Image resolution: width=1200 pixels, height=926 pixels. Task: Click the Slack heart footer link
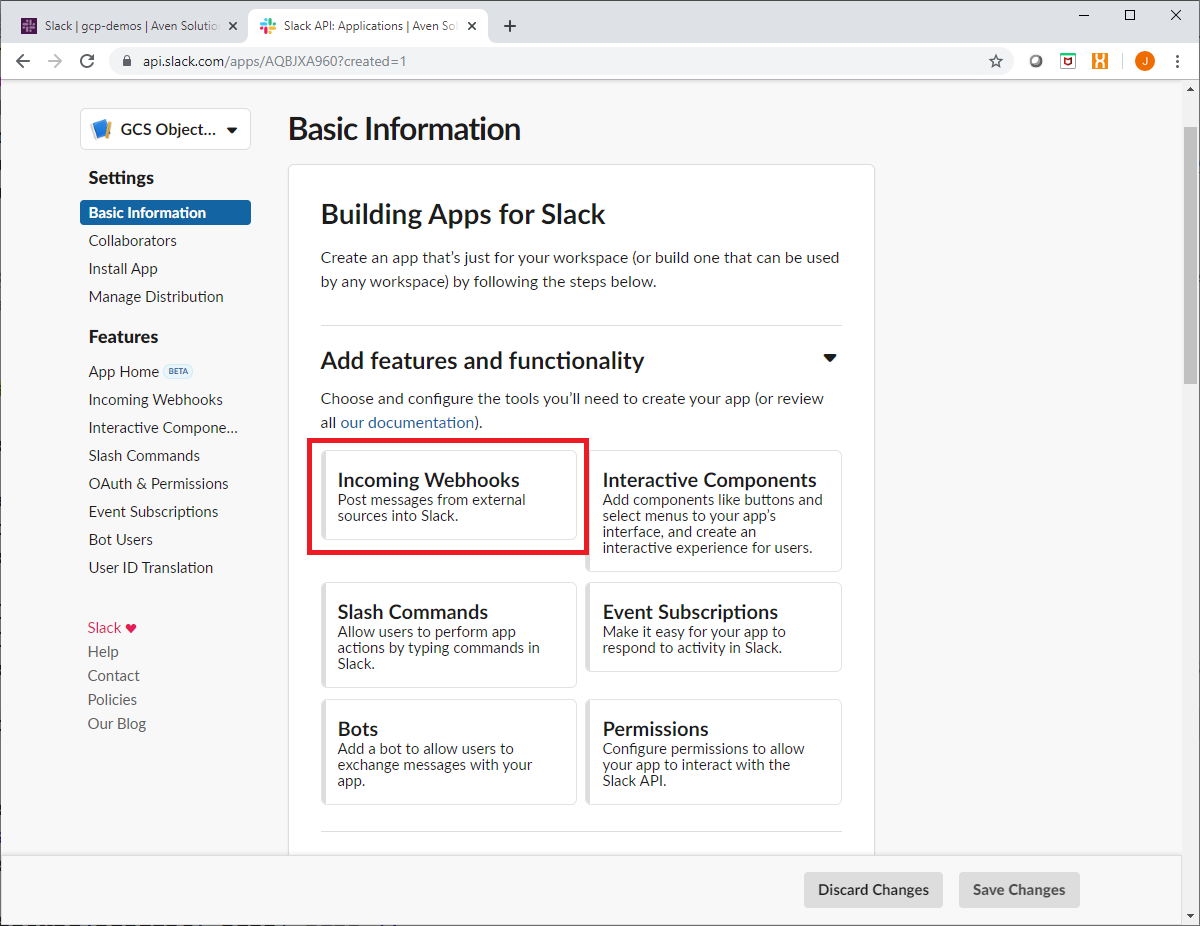click(x=111, y=627)
